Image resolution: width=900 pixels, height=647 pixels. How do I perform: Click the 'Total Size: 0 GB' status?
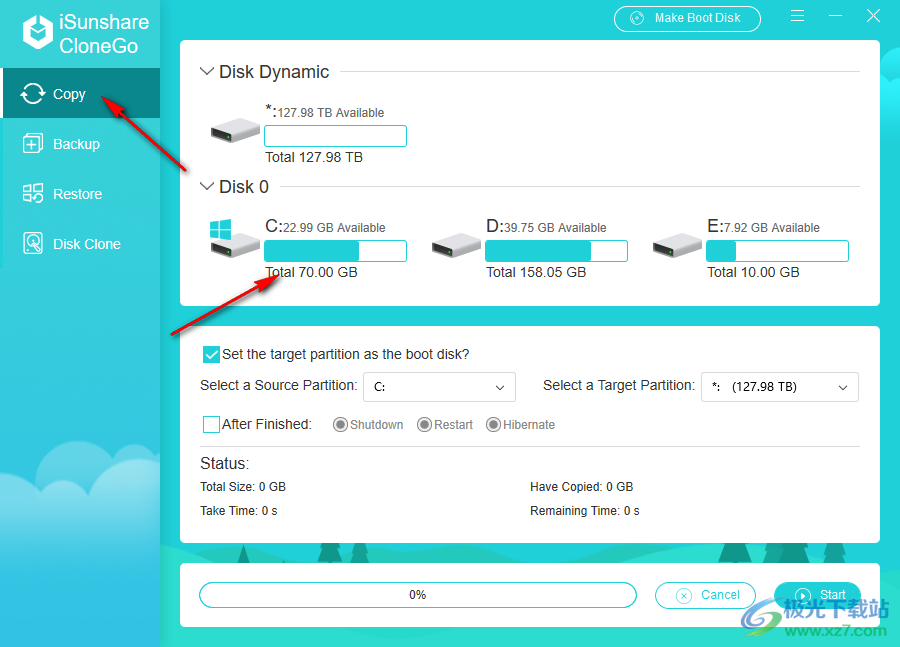click(243, 487)
